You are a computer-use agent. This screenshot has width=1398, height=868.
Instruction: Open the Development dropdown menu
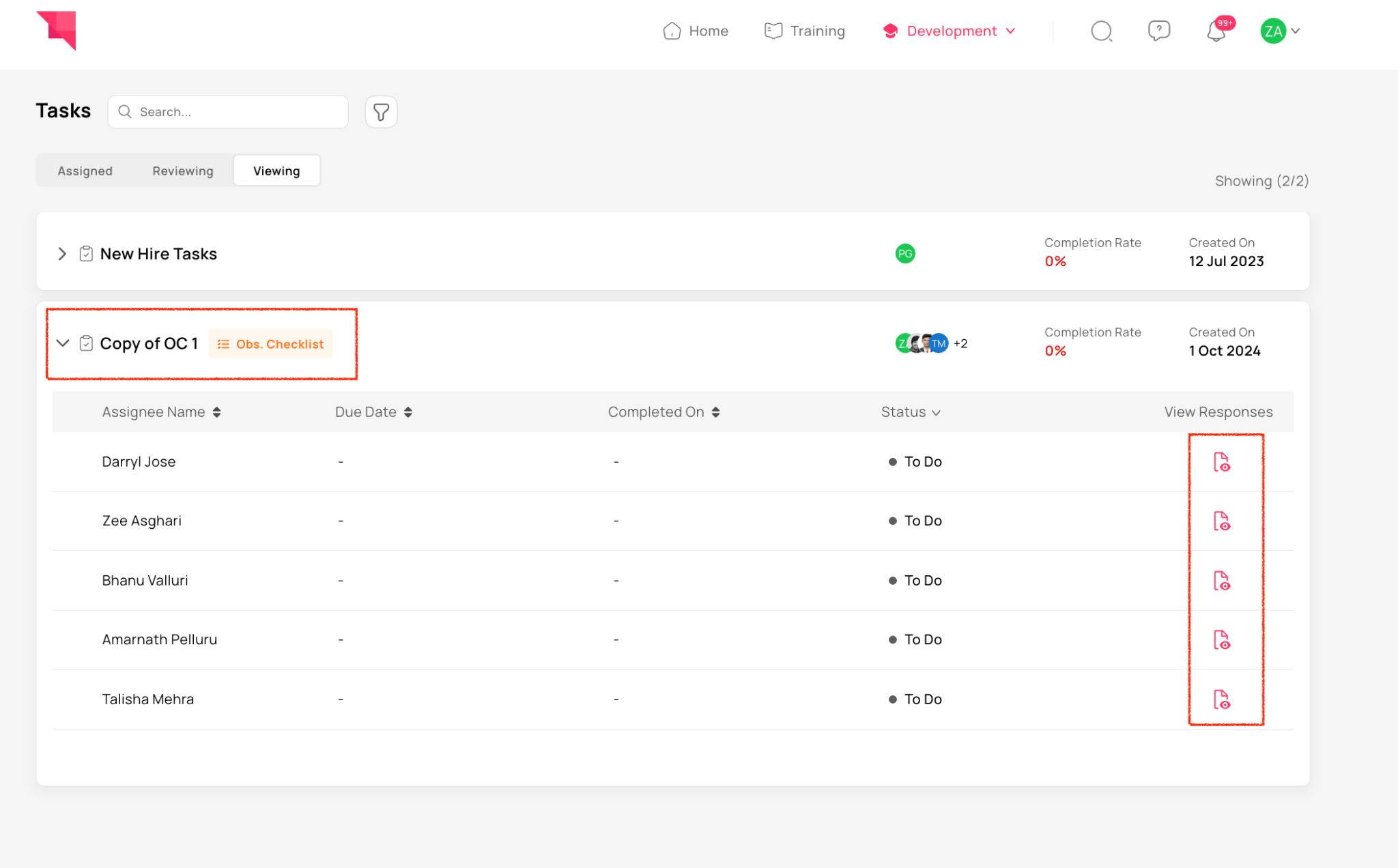click(x=951, y=31)
